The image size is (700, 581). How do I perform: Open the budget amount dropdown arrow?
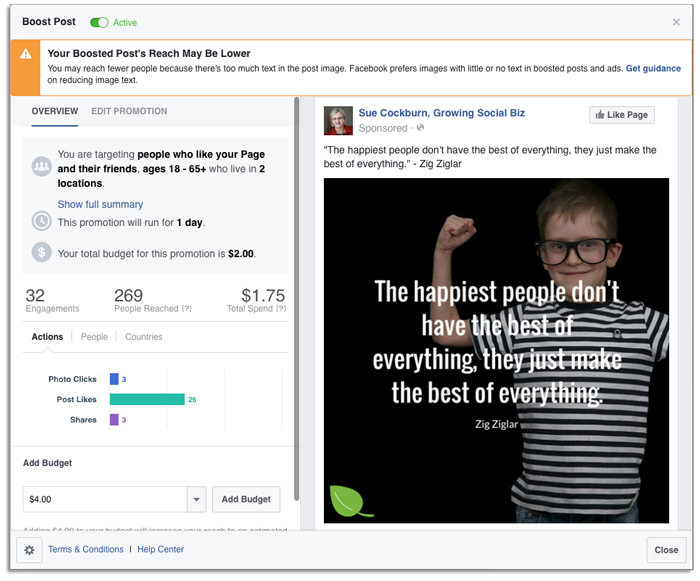[x=196, y=499]
